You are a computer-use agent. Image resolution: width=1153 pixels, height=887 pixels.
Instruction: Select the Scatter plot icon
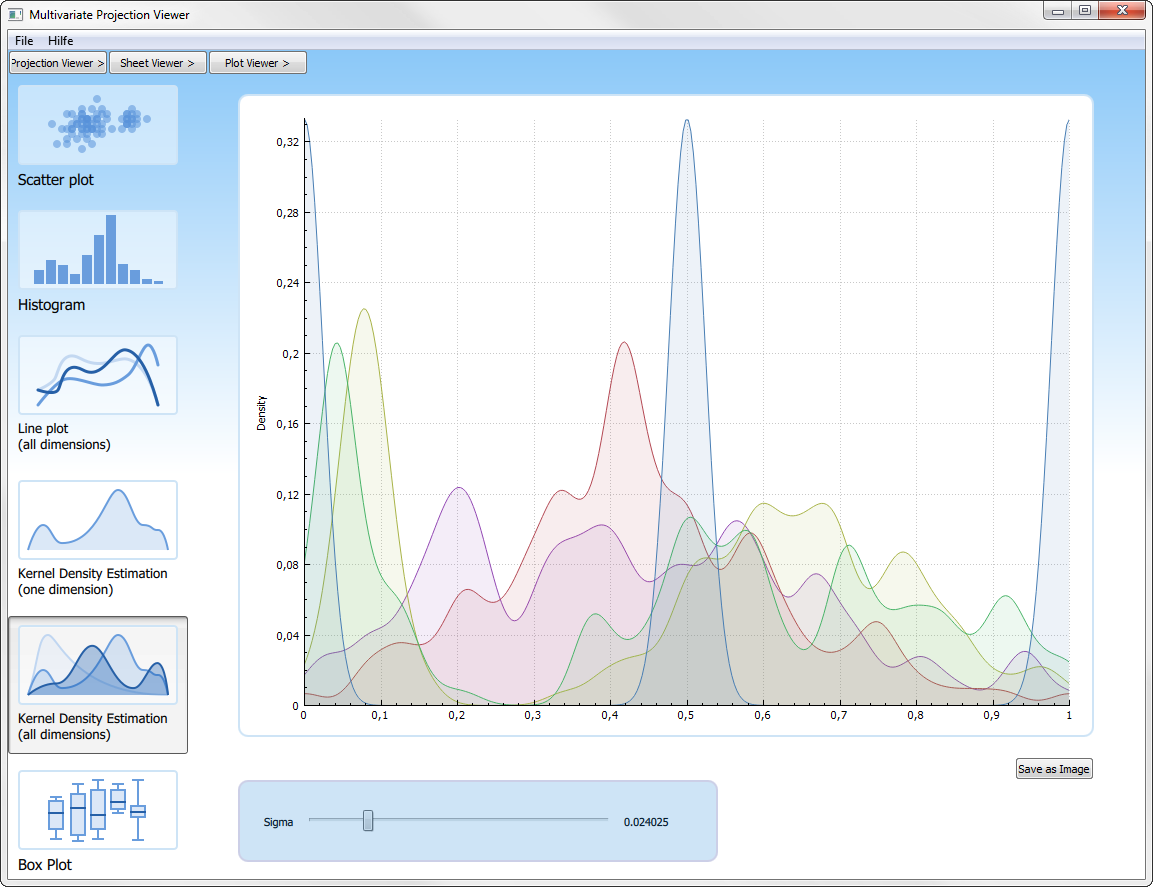point(98,125)
